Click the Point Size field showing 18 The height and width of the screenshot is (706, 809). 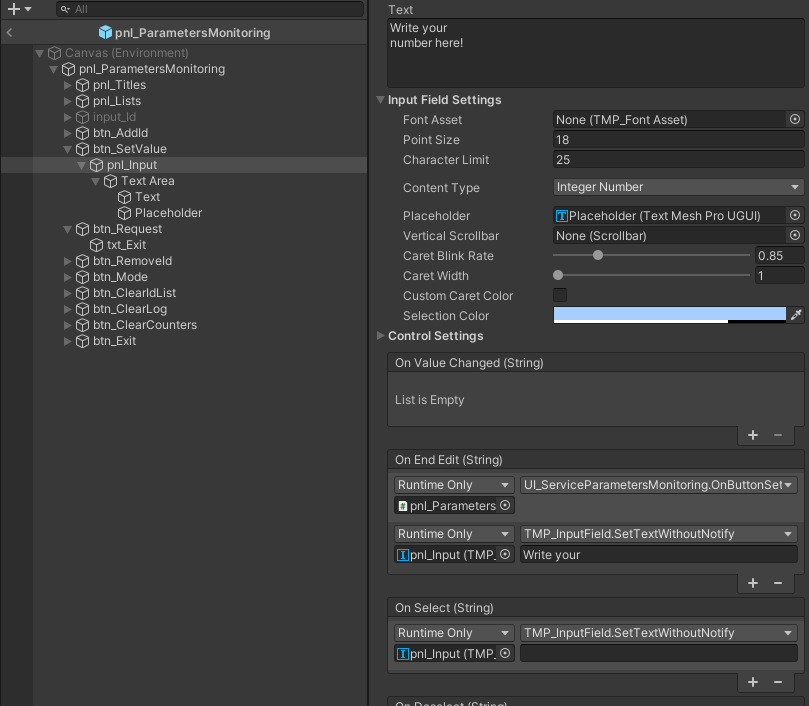pyautogui.click(x=678, y=140)
